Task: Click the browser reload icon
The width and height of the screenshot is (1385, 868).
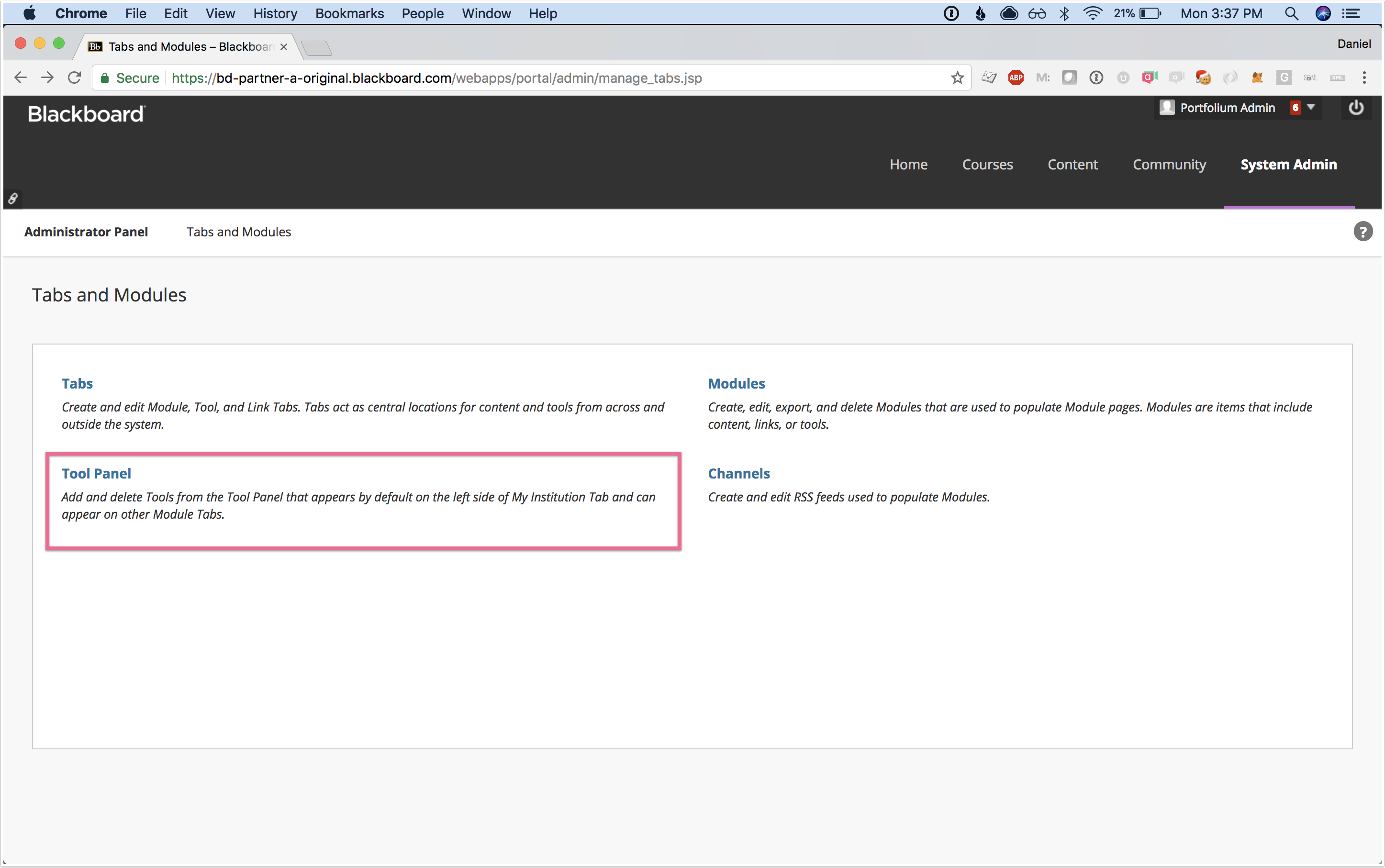Action: [x=74, y=78]
